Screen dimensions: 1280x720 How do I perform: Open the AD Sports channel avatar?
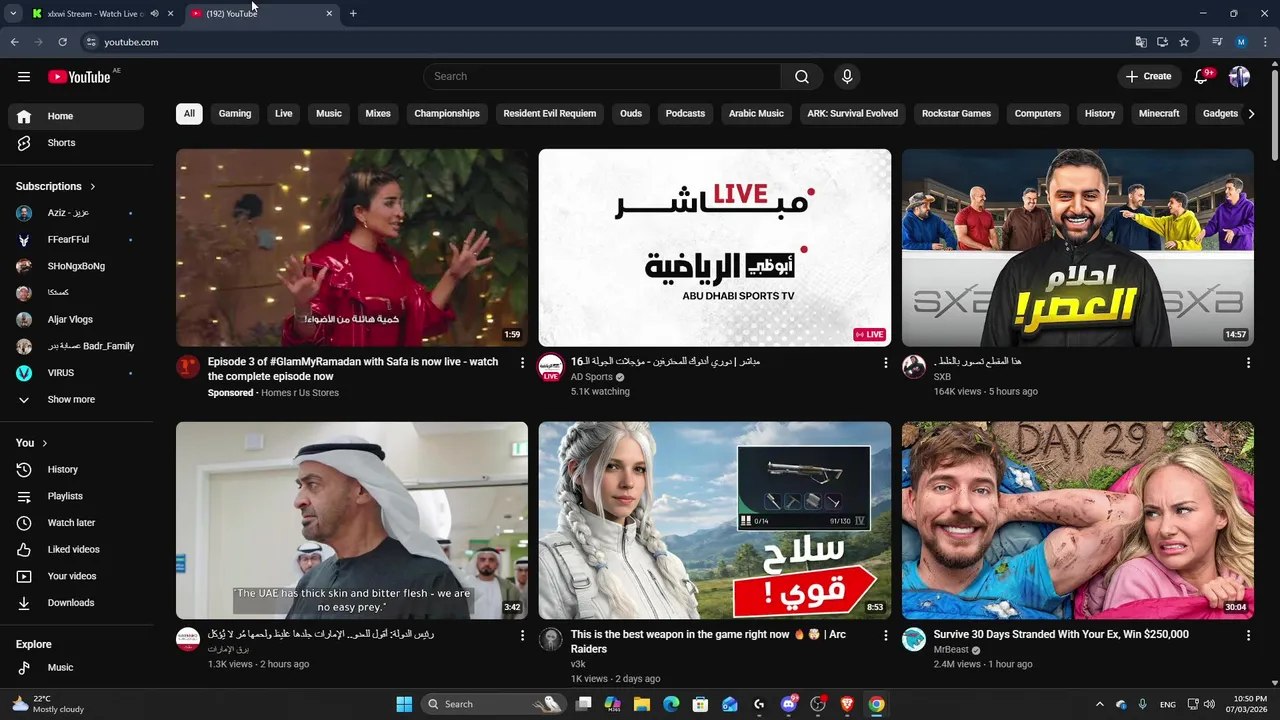point(551,367)
